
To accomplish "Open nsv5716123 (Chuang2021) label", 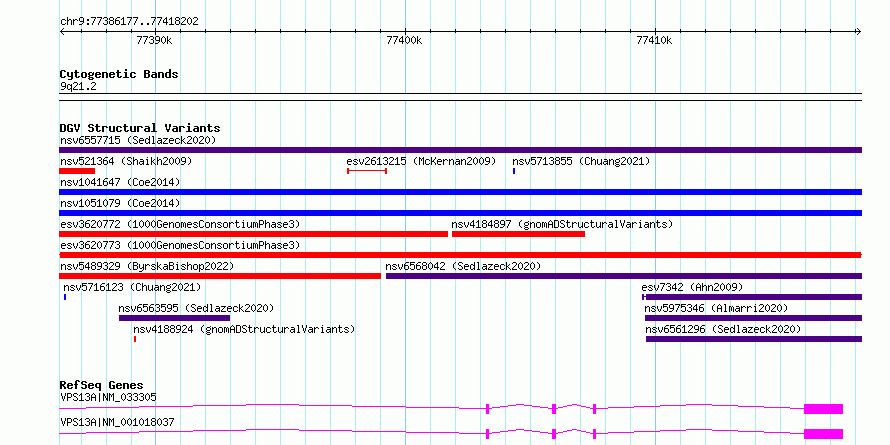I will coord(132,287).
